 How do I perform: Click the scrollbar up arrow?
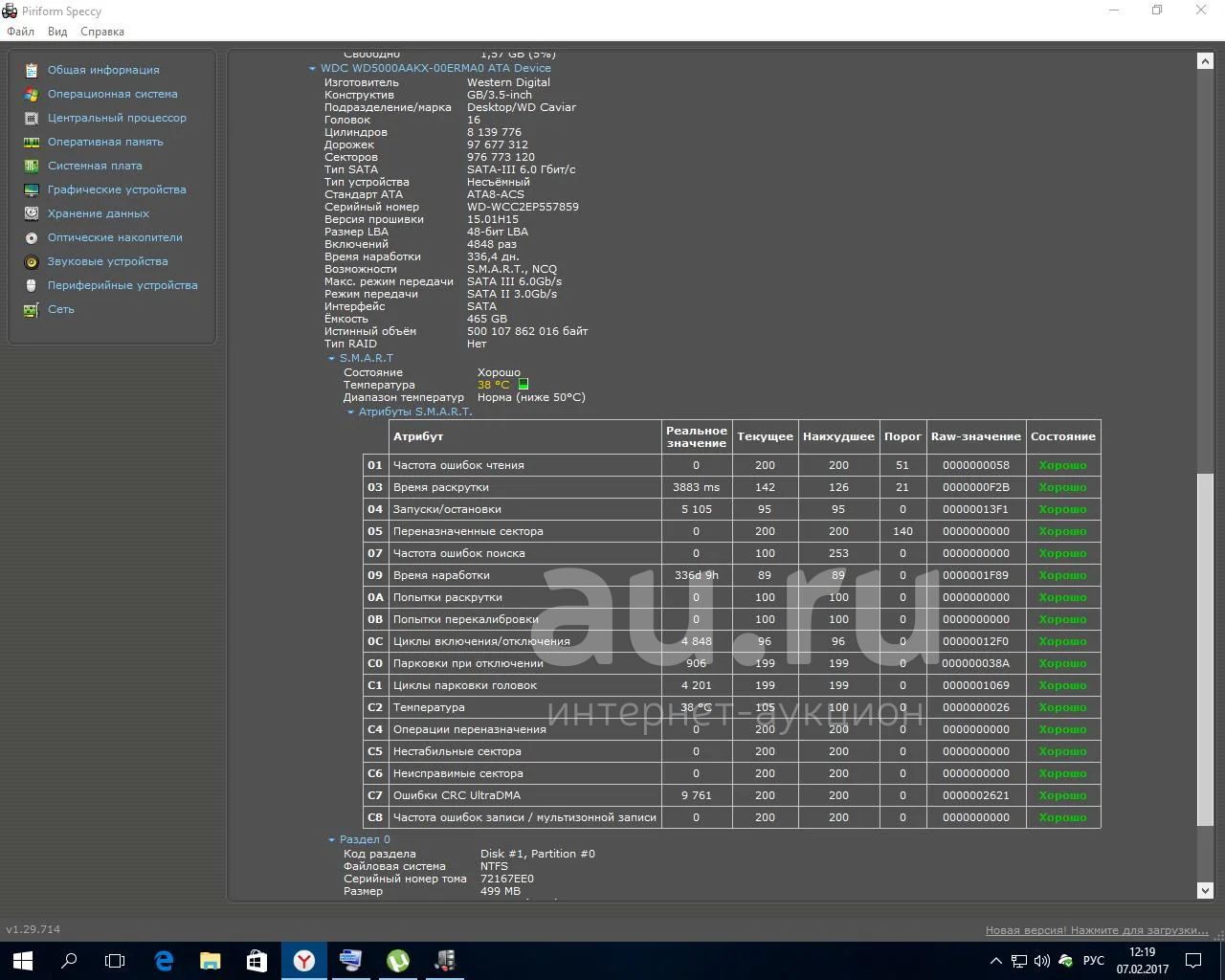tap(1205, 60)
